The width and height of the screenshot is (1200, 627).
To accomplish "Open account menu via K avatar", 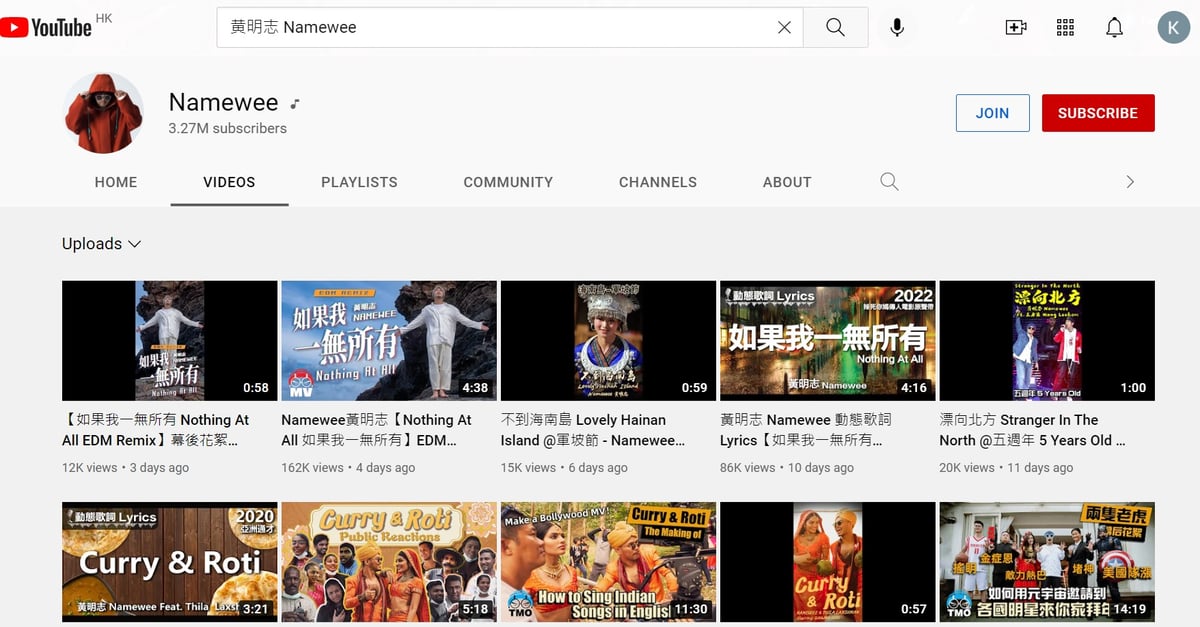I will 1174,28.
